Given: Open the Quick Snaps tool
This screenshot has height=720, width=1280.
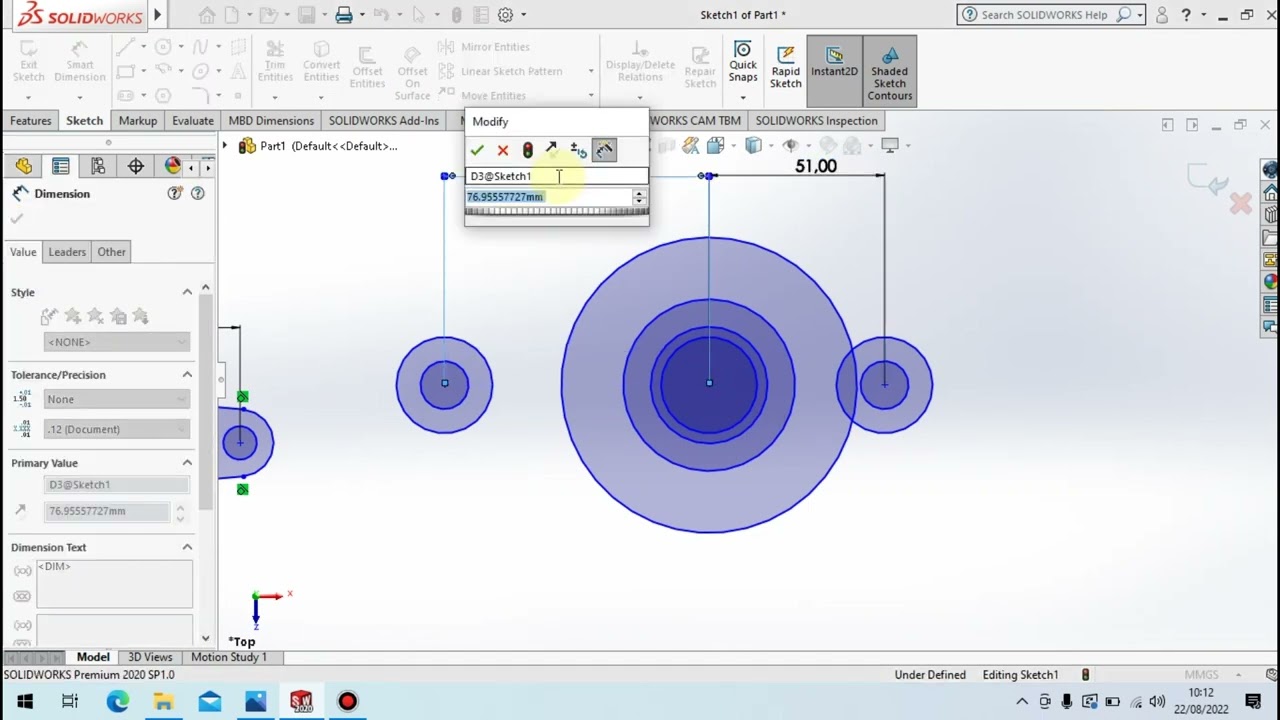Looking at the screenshot, I should 743,62.
